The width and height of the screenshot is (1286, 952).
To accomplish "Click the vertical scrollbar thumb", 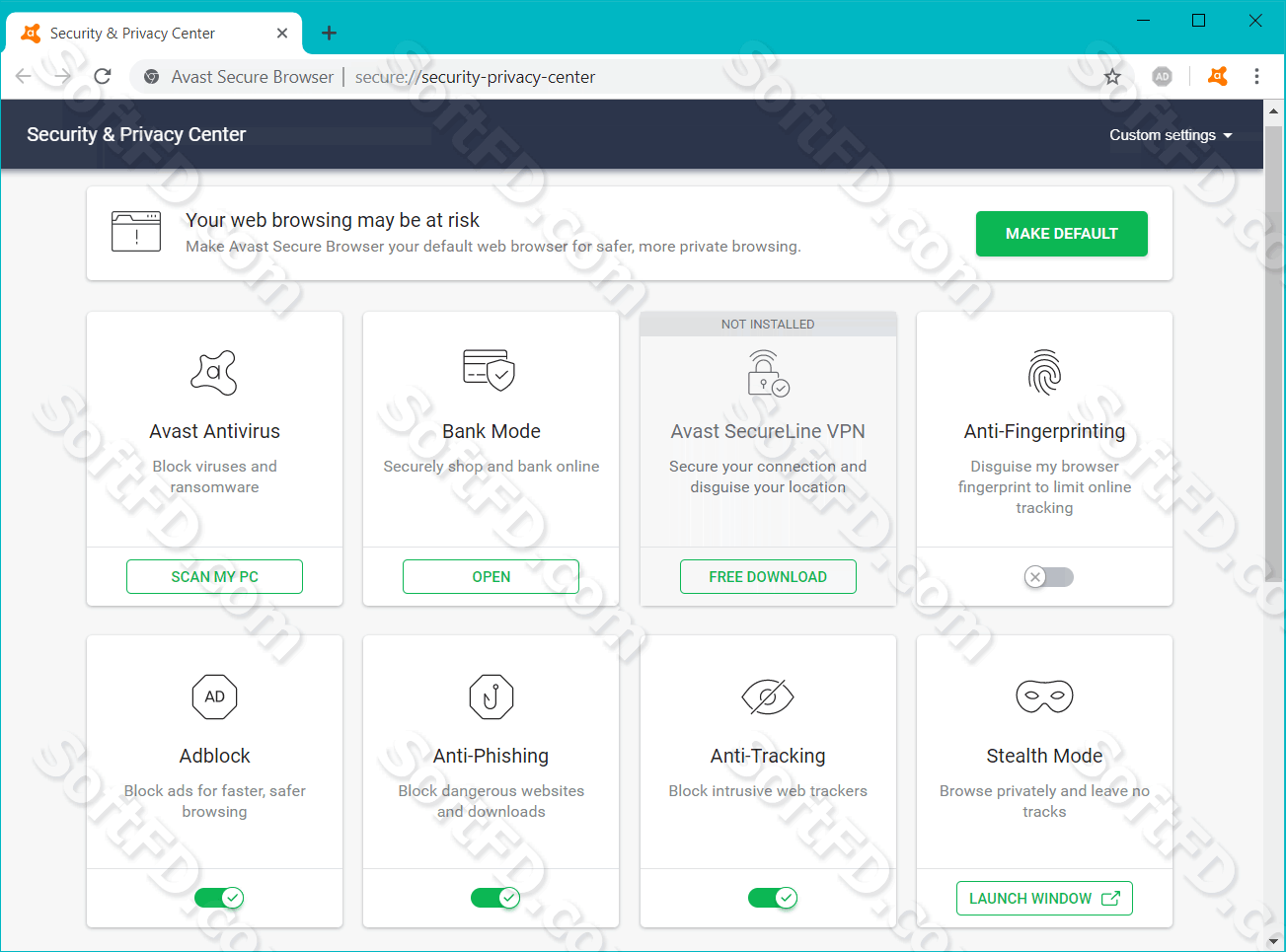I will point(1274,355).
